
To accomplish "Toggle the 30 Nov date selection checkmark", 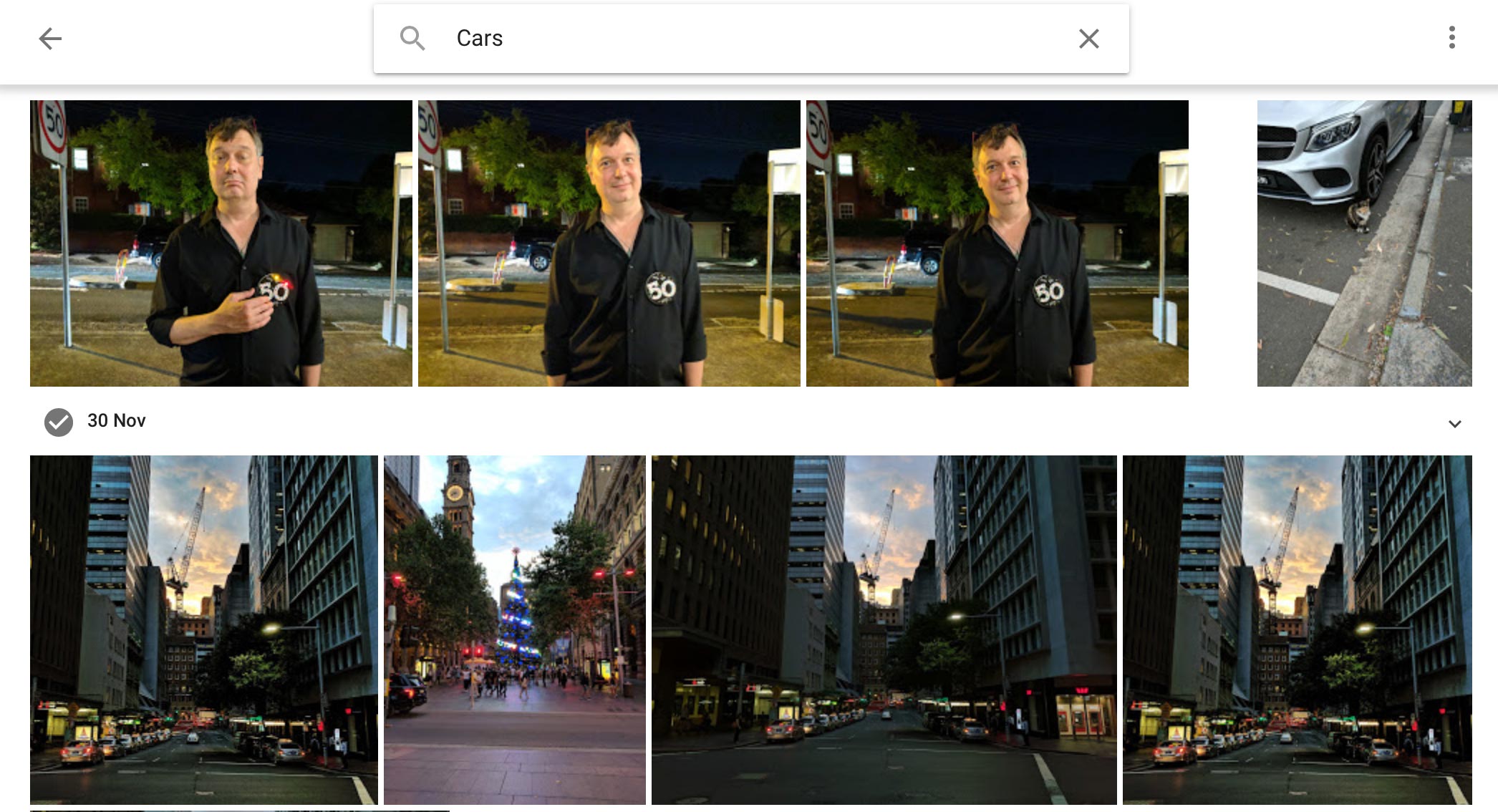I will point(59,422).
